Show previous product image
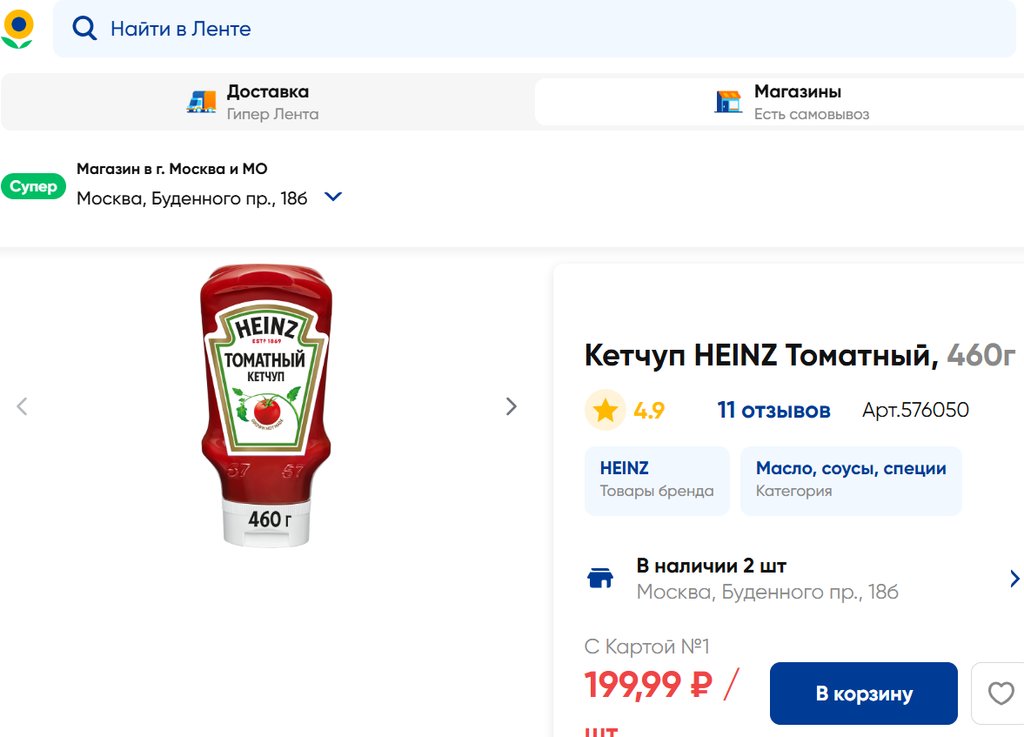 [22, 406]
